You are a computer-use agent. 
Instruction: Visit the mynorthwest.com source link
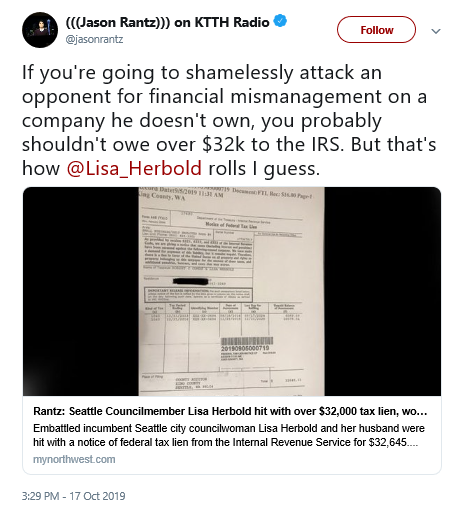click(74, 459)
